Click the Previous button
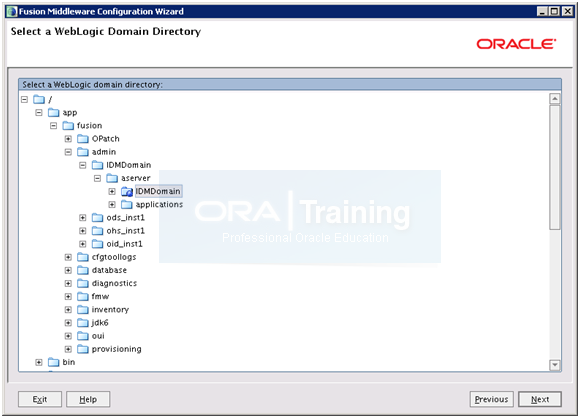Image resolution: width=580 pixels, height=418 pixels. [x=492, y=400]
